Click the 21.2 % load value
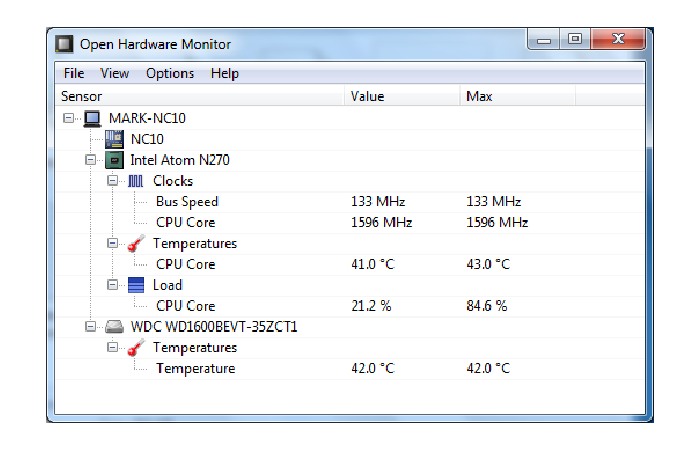This screenshot has width=700, height=450. [371, 306]
